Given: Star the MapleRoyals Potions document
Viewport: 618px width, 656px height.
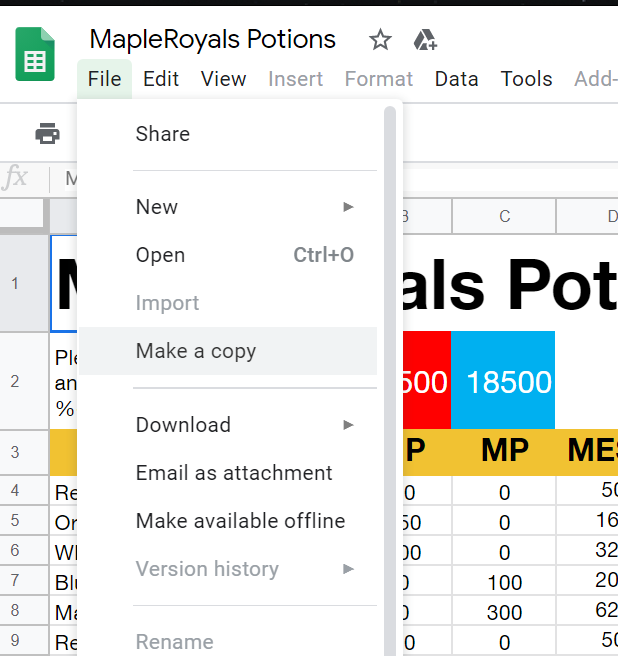Looking at the screenshot, I should pos(380,40).
